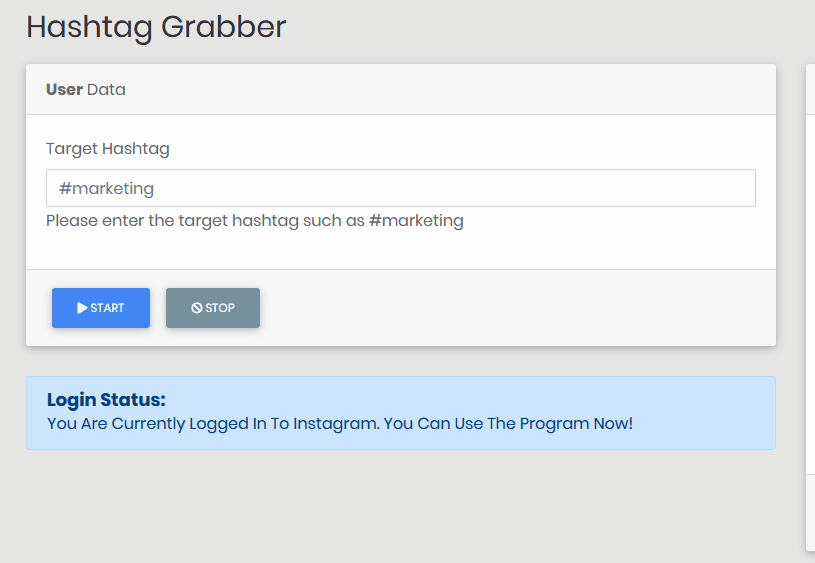The image size is (815, 563).
Task: Click the "START" text label on blue button
Action: [107, 308]
